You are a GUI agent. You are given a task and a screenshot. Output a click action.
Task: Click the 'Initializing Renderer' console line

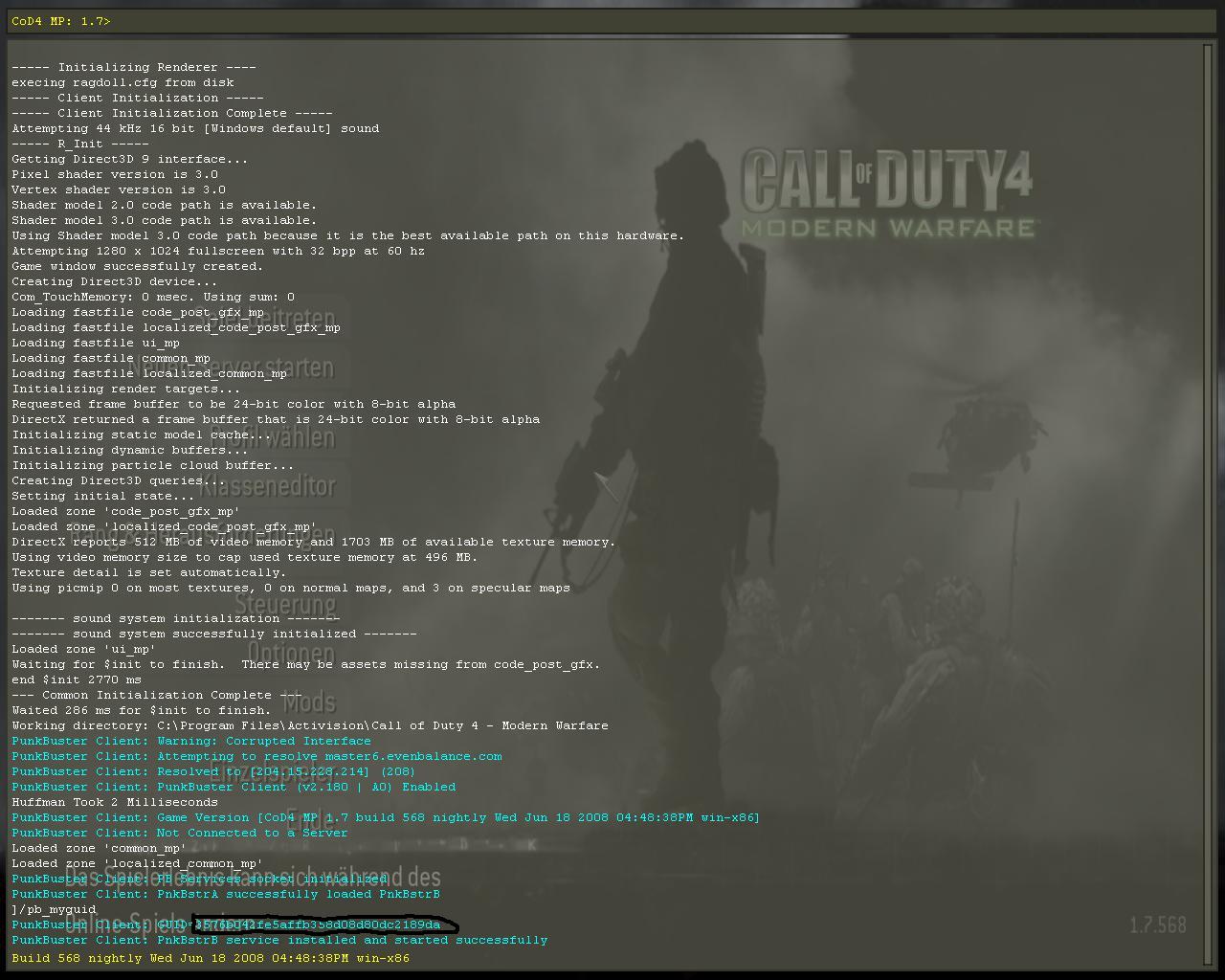[x=134, y=67]
